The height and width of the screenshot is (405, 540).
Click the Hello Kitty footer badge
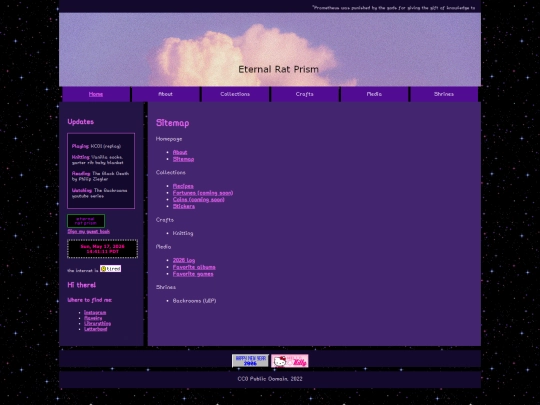290,361
